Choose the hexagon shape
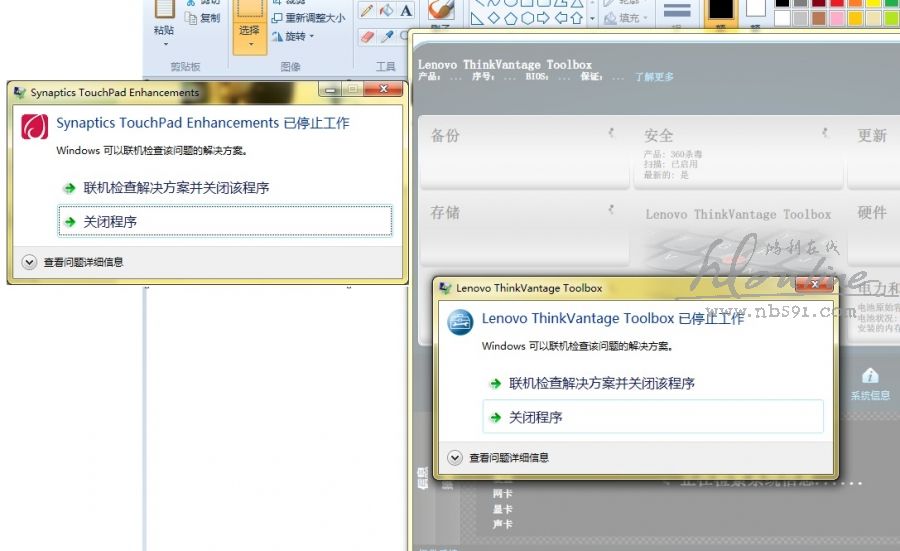The image size is (900, 551). click(x=527, y=18)
